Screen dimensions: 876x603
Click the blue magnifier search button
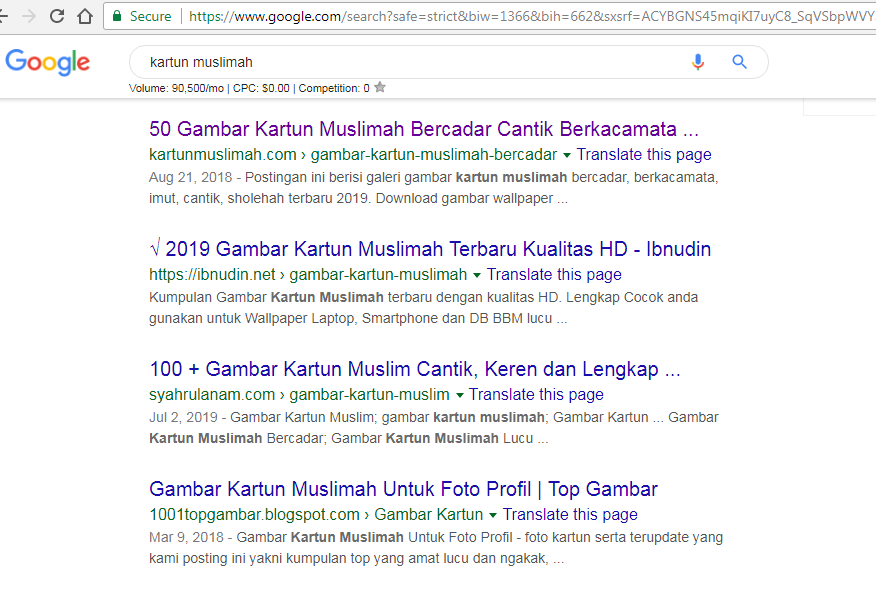[740, 62]
